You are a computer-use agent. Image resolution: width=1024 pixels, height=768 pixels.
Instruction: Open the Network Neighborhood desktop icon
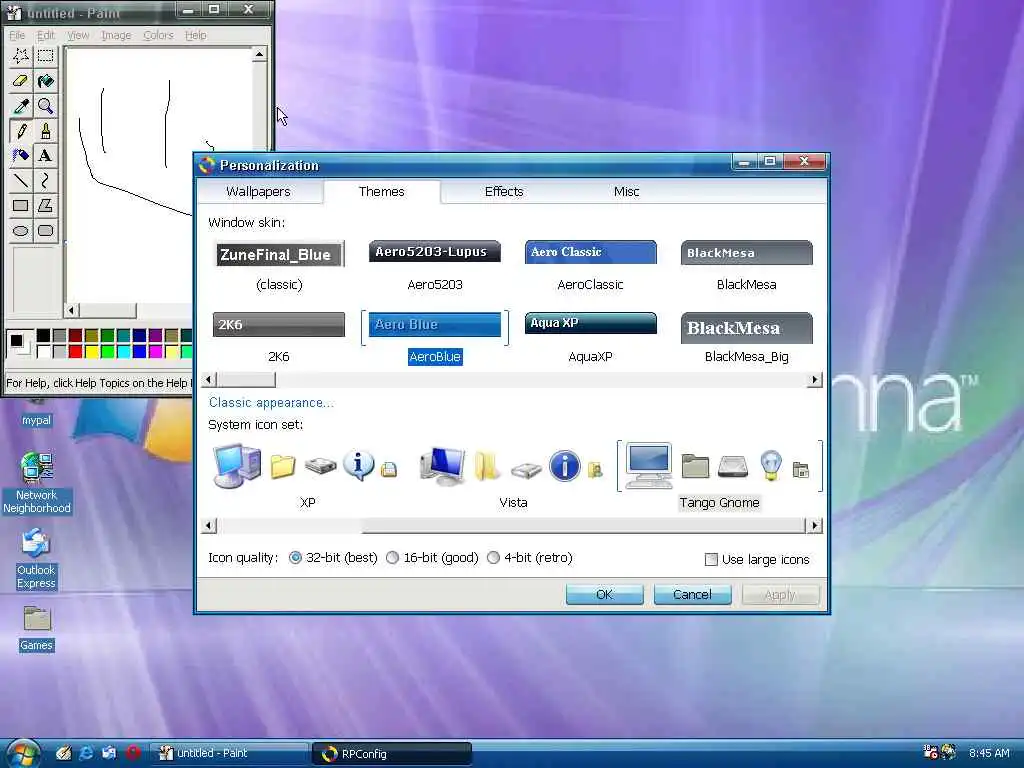click(37, 483)
